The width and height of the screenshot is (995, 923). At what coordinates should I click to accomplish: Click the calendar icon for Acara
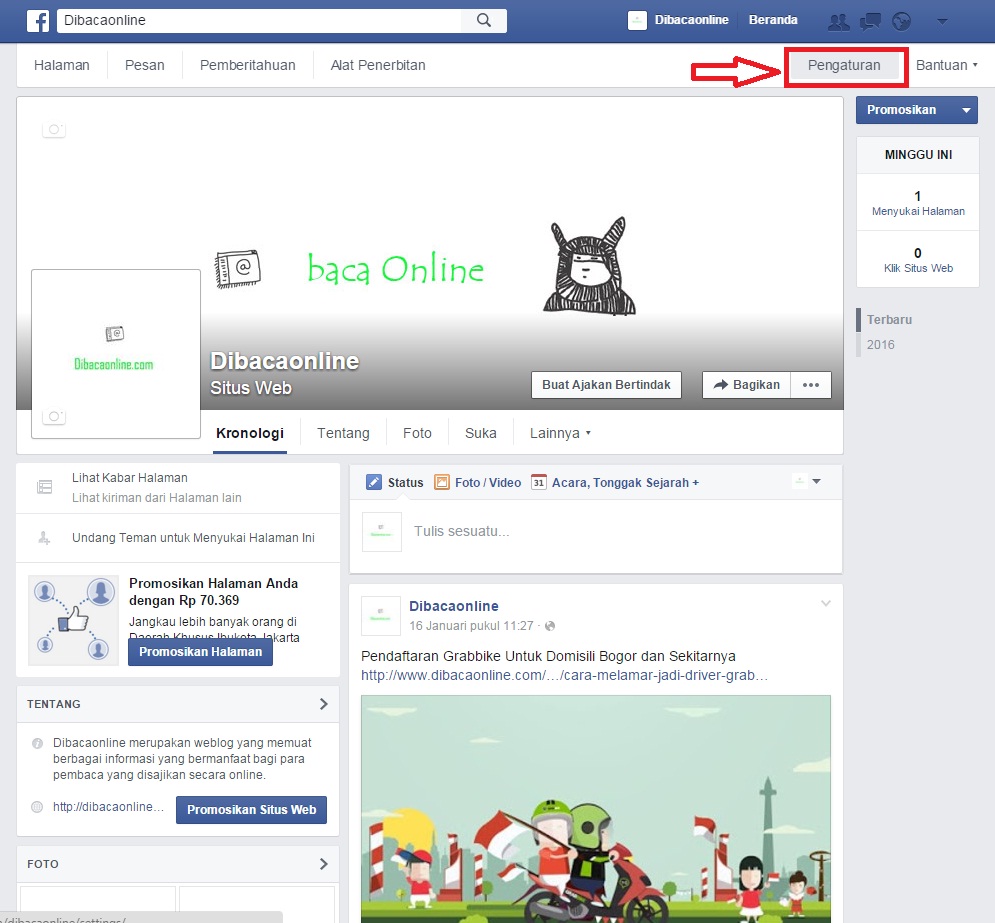pos(539,482)
